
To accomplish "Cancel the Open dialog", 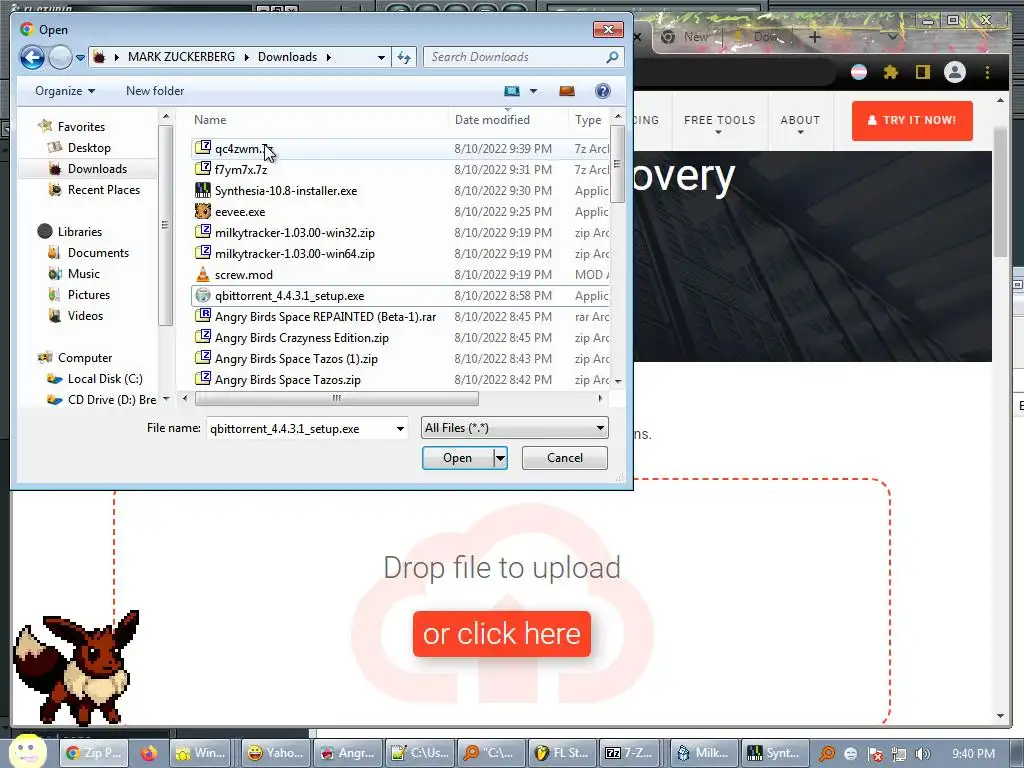I will click(565, 458).
